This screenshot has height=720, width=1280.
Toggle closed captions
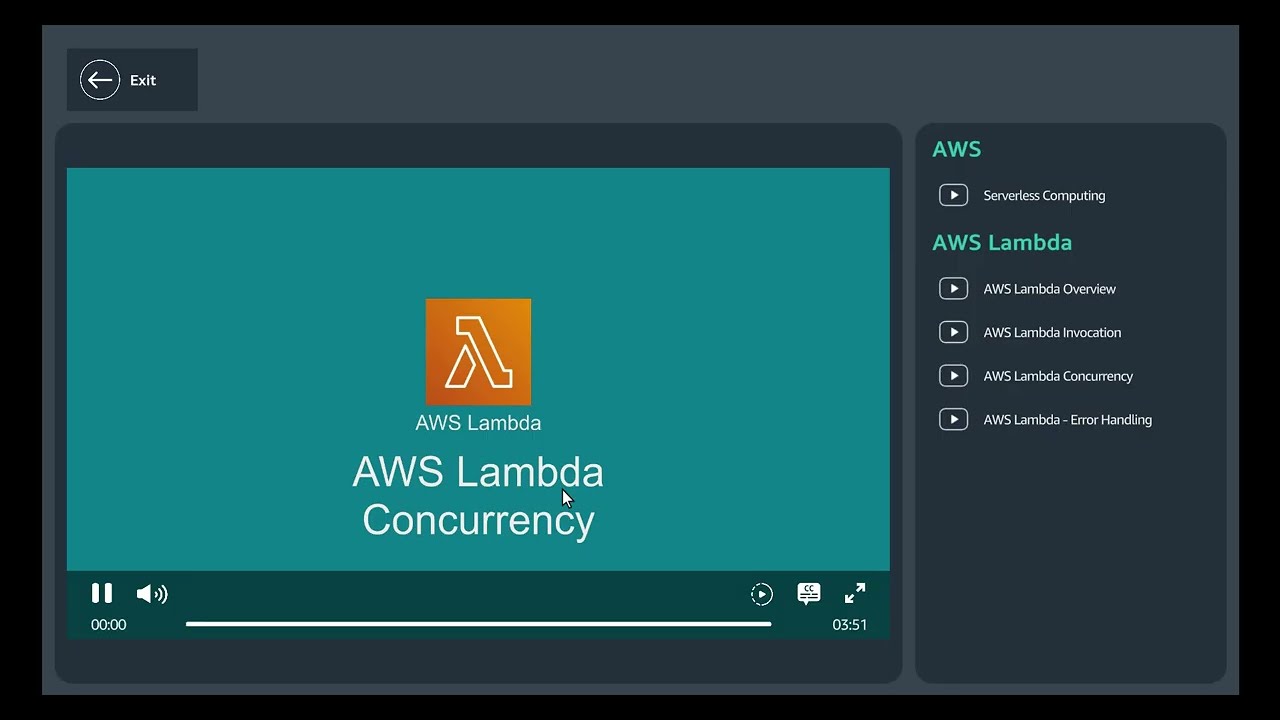(809, 594)
